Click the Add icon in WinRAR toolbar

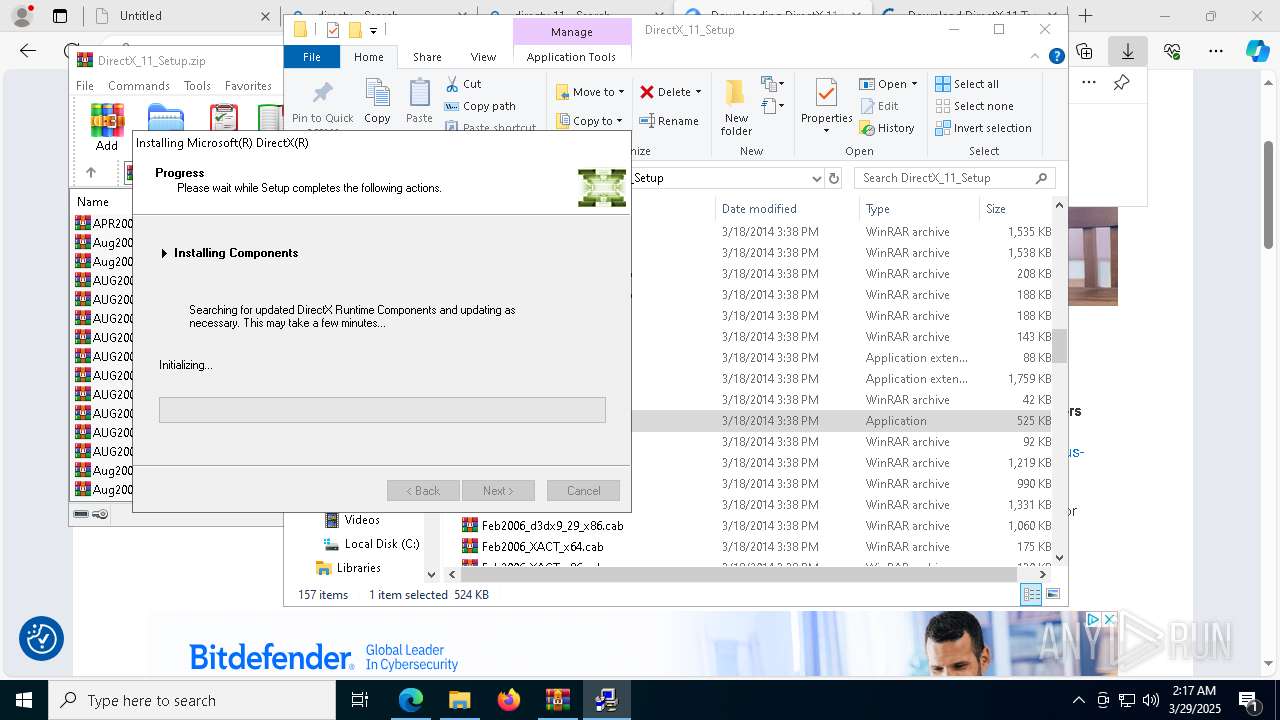click(x=107, y=127)
